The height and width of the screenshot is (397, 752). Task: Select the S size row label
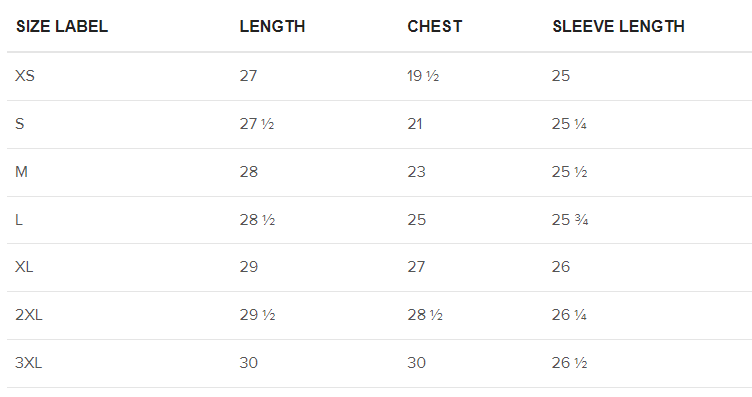[x=20, y=124]
